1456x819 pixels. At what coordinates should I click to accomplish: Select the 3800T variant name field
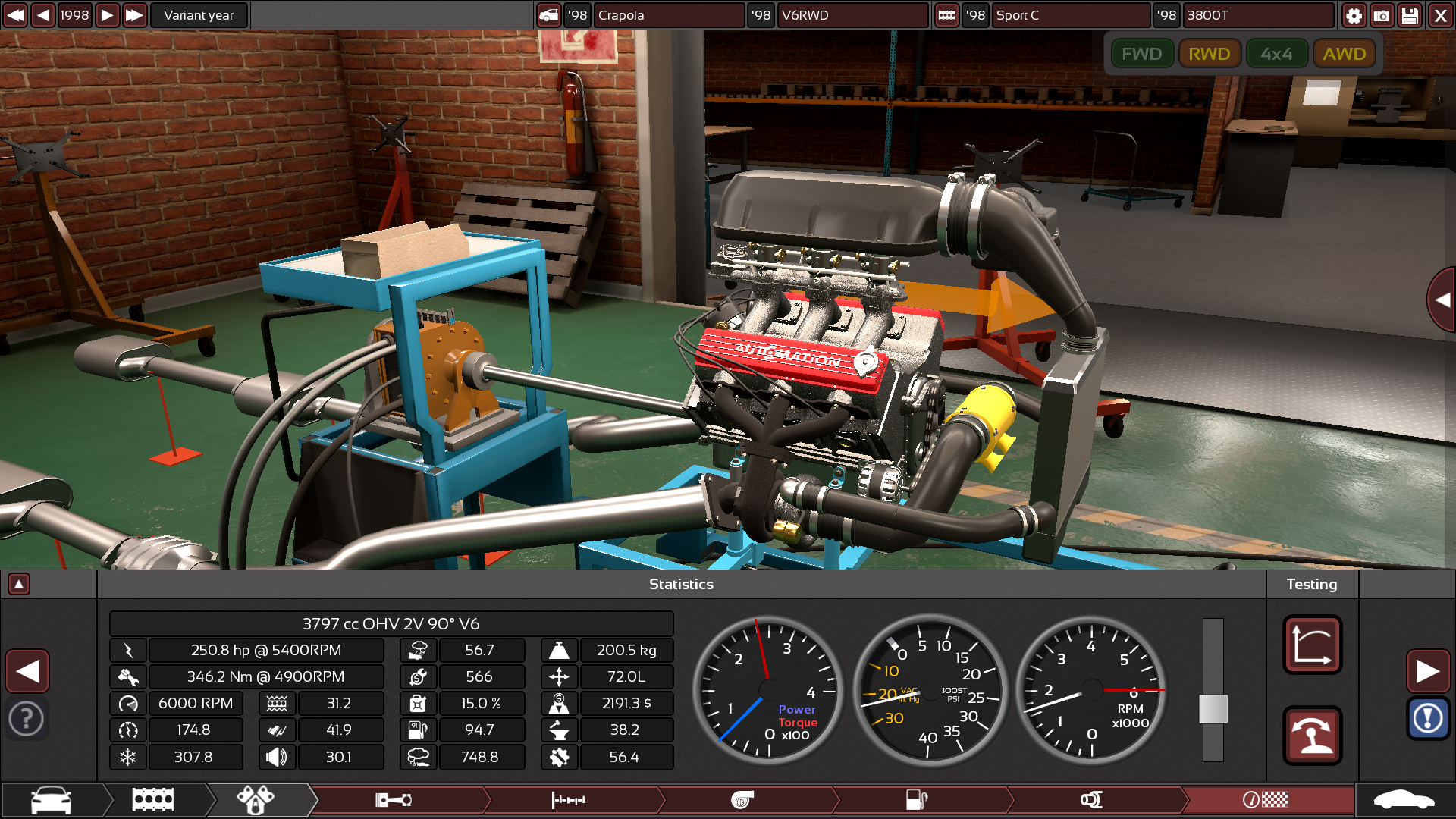[x=1257, y=15]
